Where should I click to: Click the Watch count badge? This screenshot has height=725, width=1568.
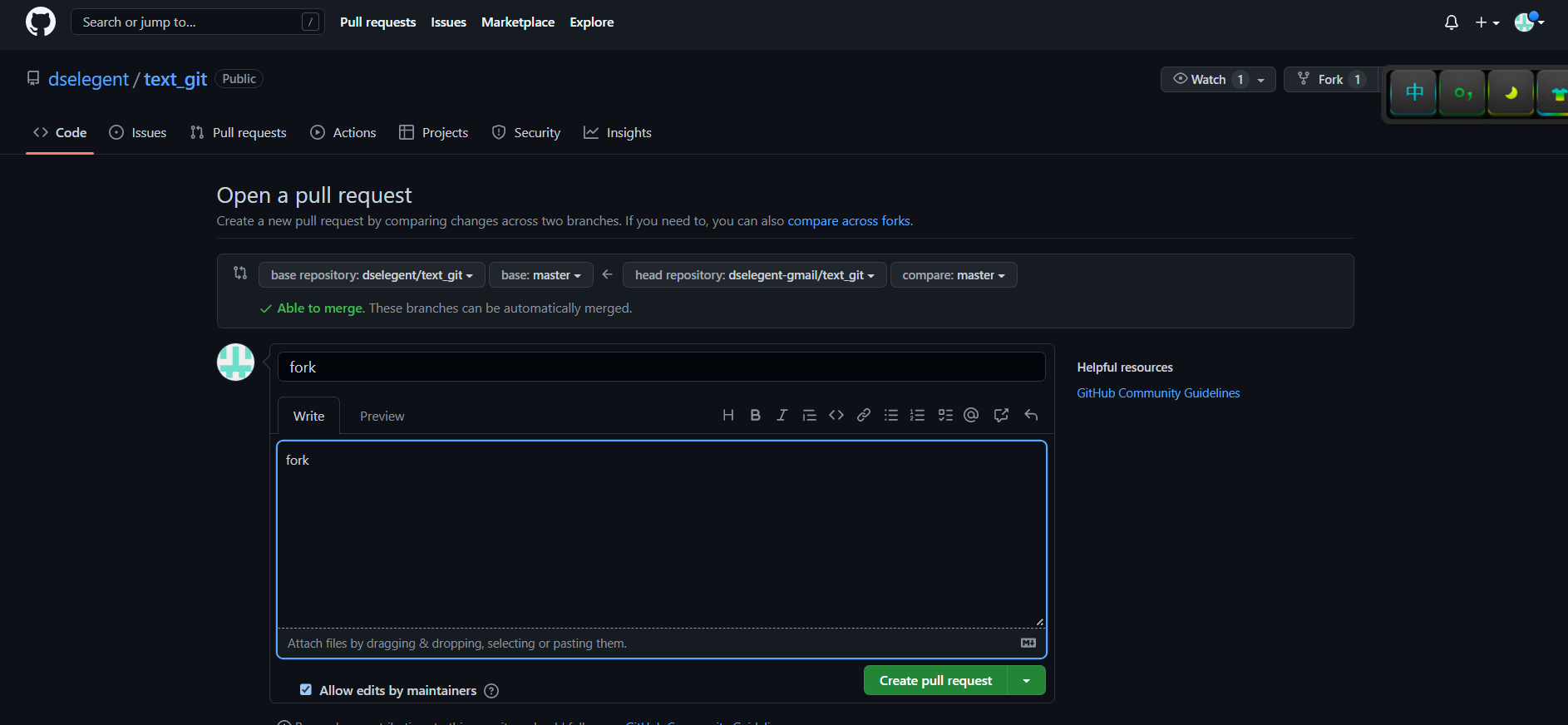pyautogui.click(x=1240, y=80)
